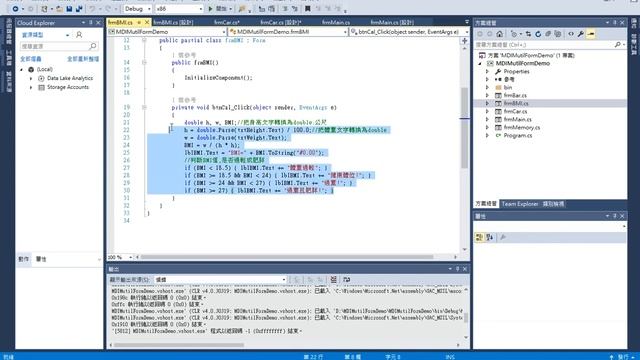Click the editor horizontal scrollbar
Viewport: 640px width, 360px height.
tap(287, 257)
